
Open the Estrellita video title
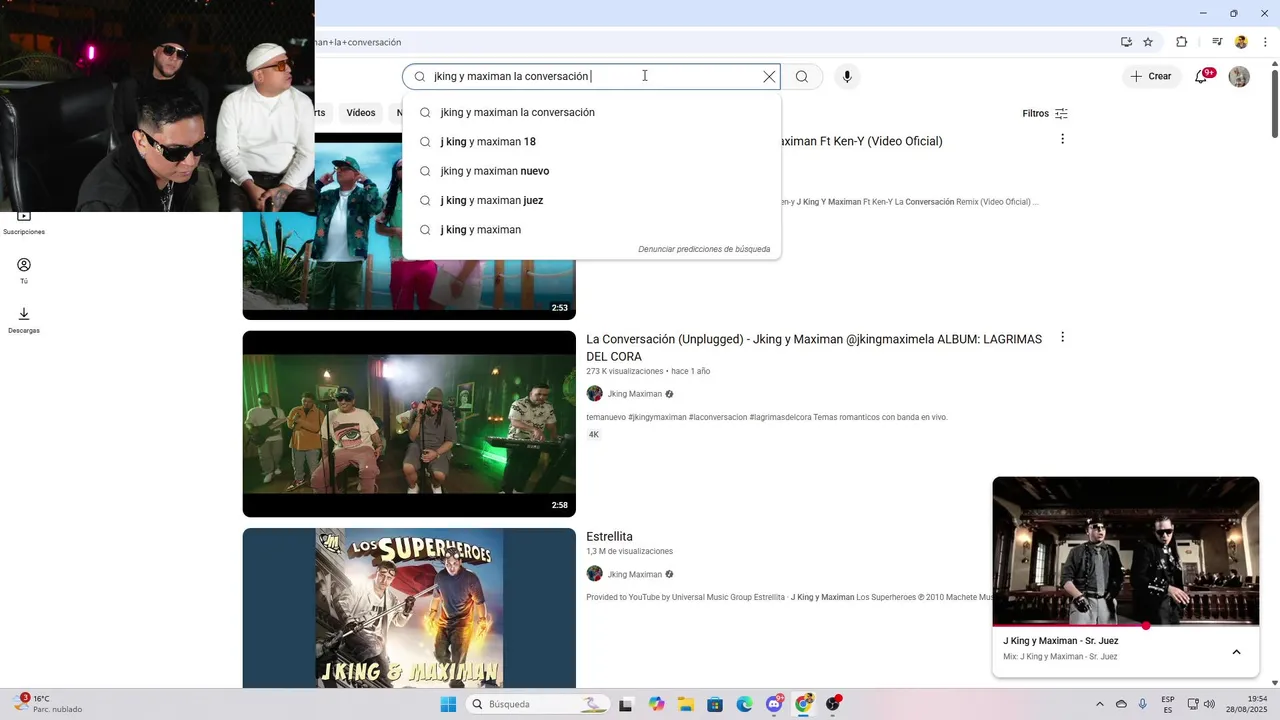point(609,537)
